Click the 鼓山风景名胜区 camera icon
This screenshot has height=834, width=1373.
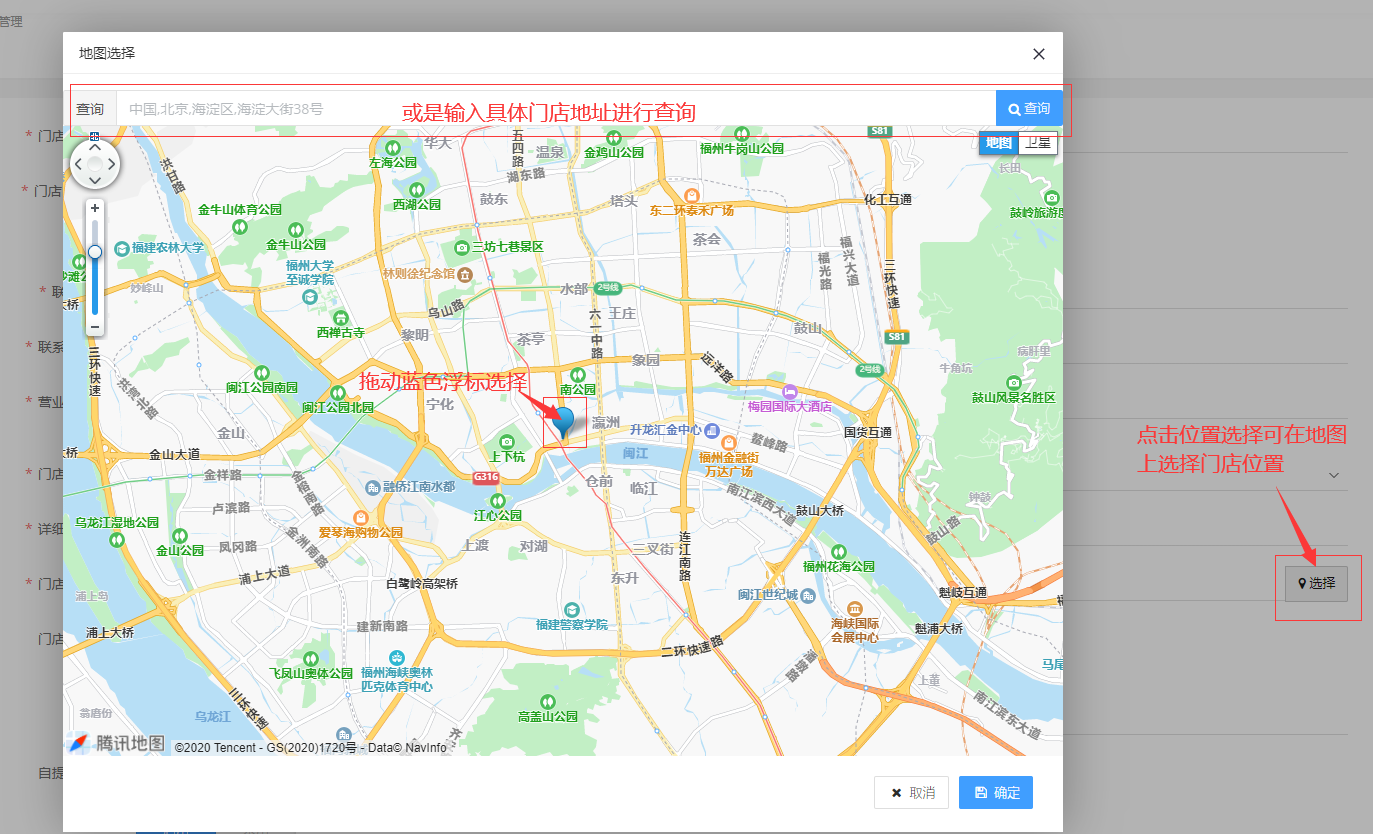(x=1013, y=382)
